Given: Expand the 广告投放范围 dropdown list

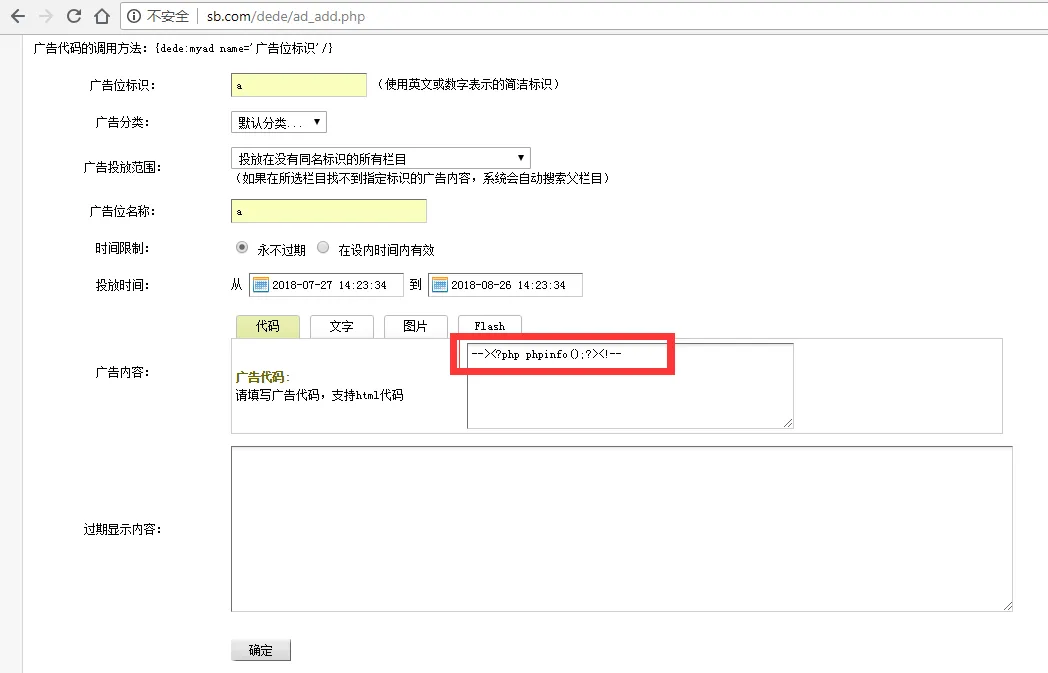Looking at the screenshot, I should pyautogui.click(x=380, y=158).
